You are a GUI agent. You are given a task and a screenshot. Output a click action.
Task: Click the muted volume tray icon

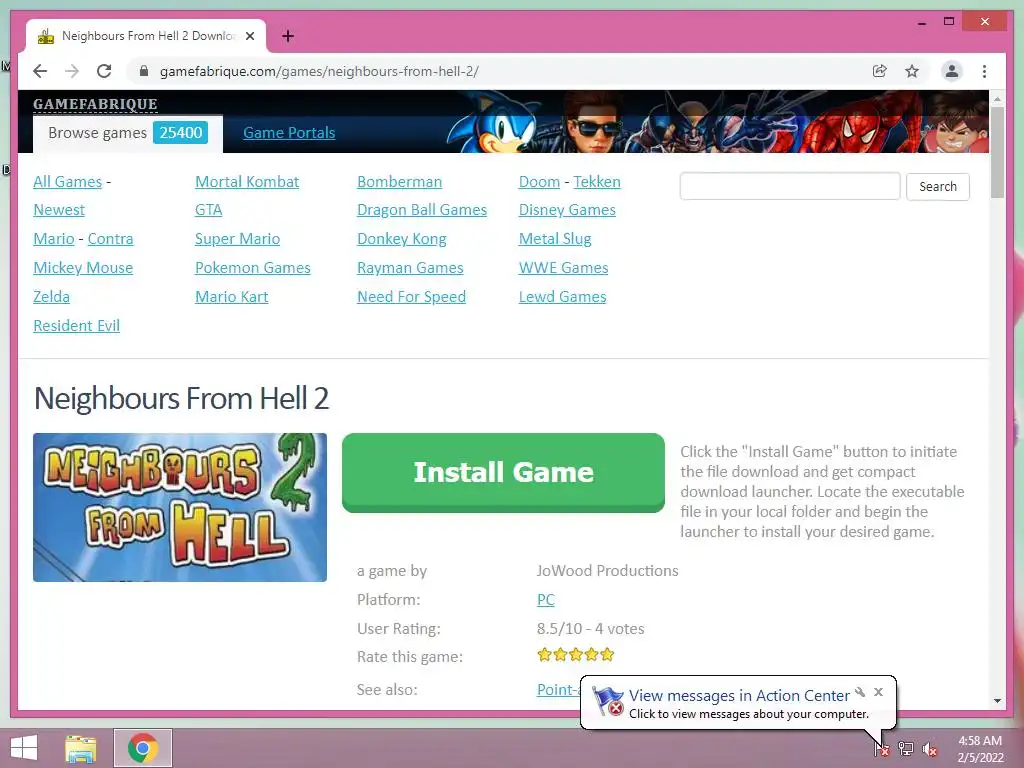click(930, 749)
